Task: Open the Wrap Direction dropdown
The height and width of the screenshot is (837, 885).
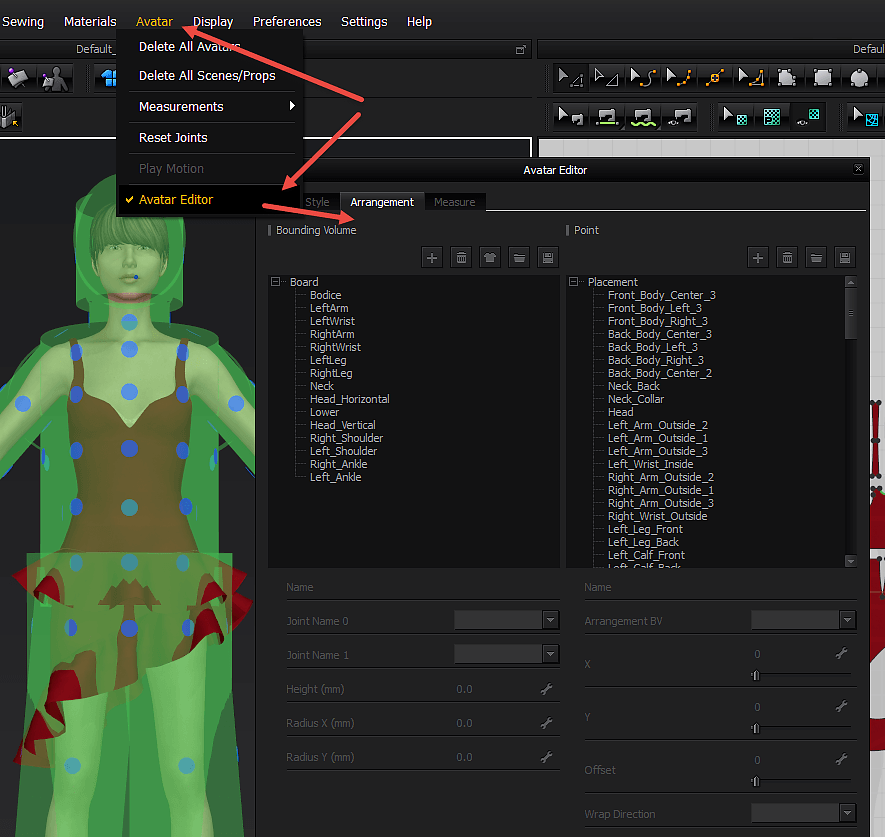Action: (847, 813)
